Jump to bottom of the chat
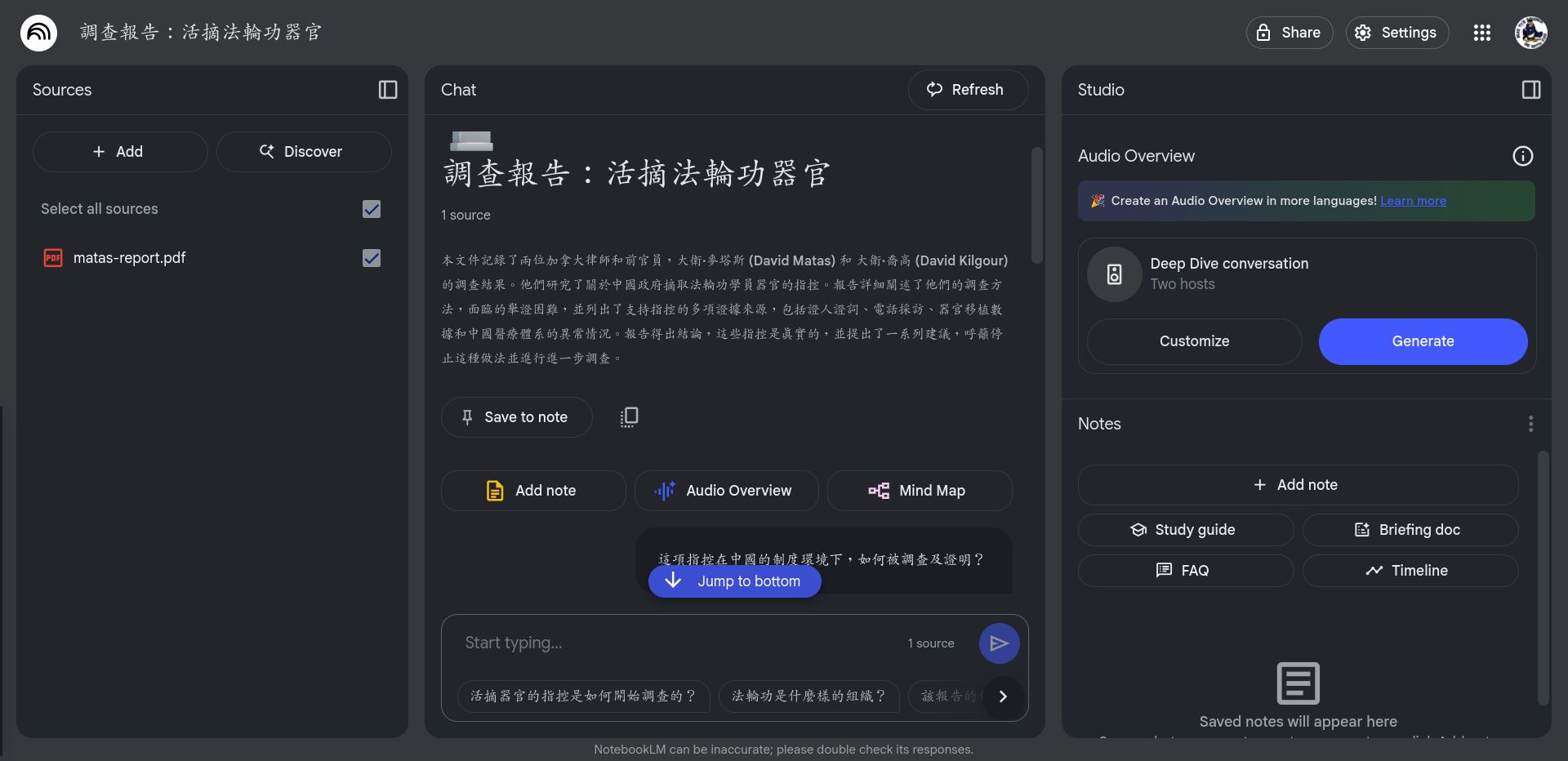1568x761 pixels. (734, 581)
